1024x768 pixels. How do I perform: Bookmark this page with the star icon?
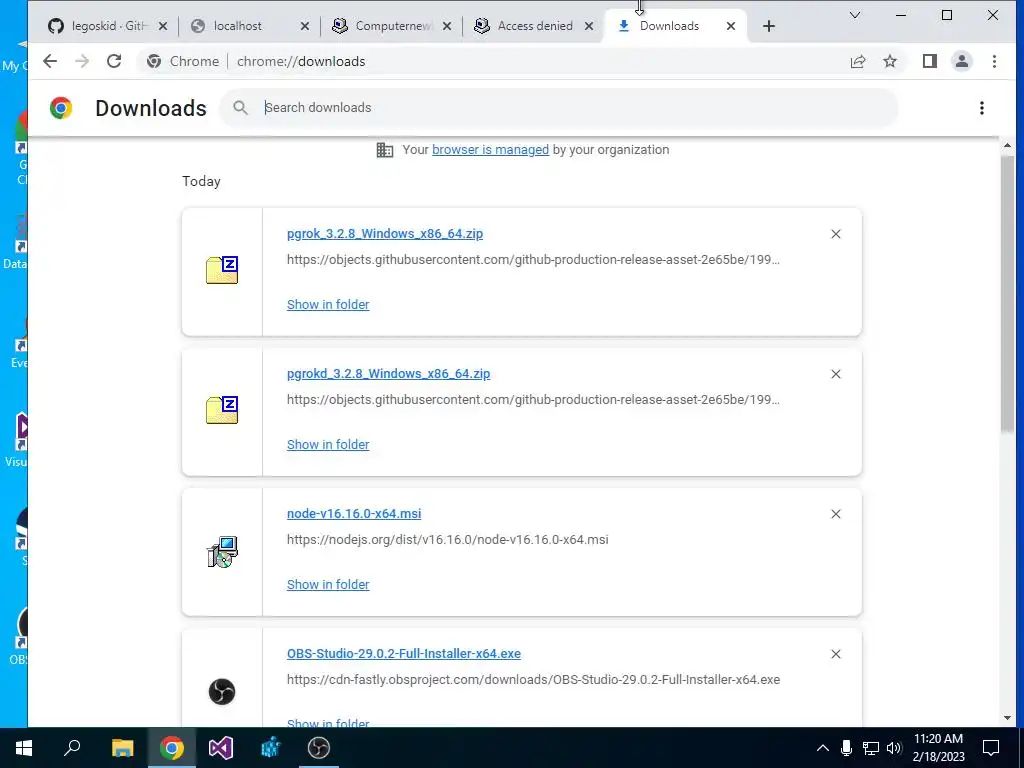[x=889, y=61]
